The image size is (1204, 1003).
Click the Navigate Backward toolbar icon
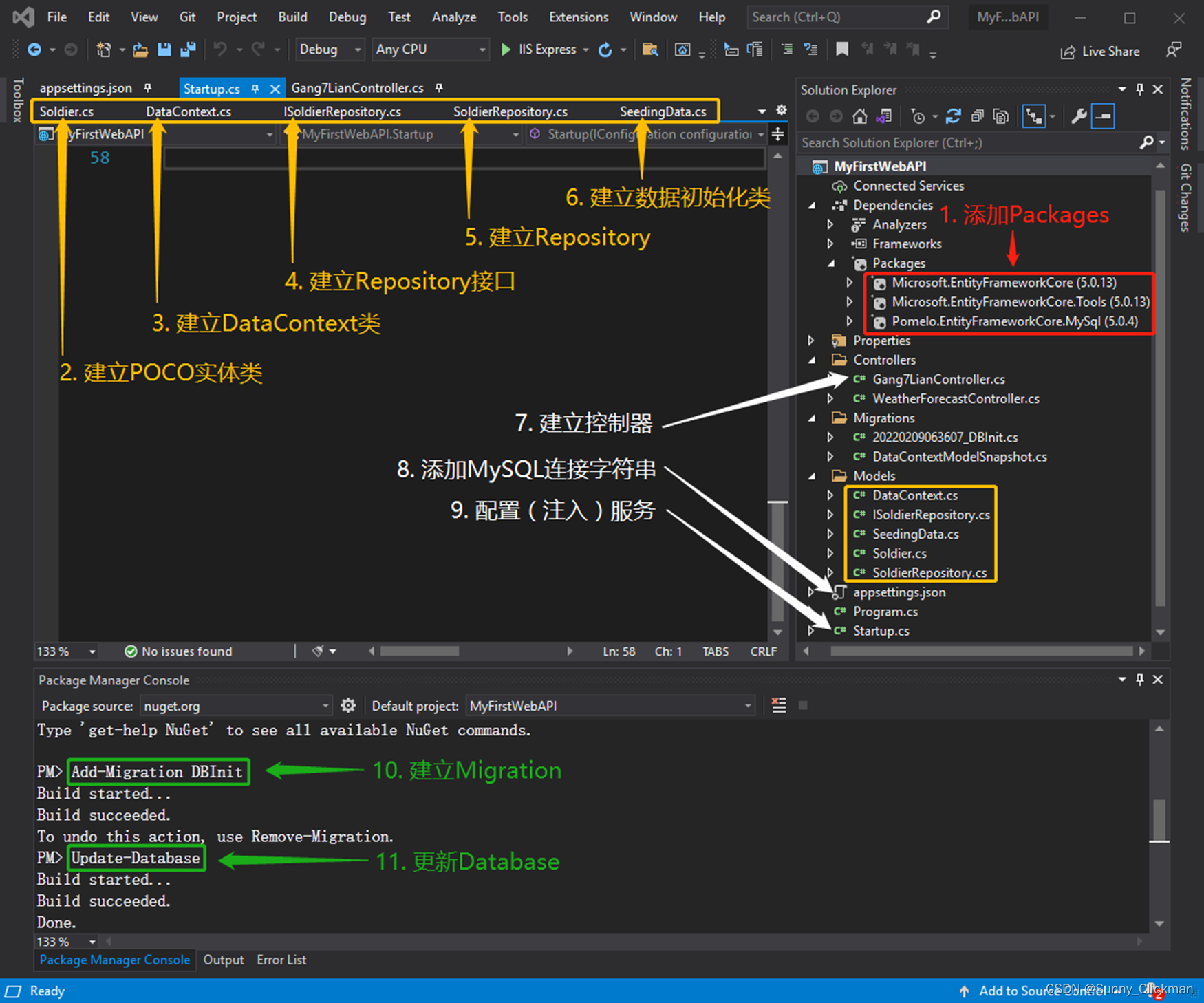34,50
